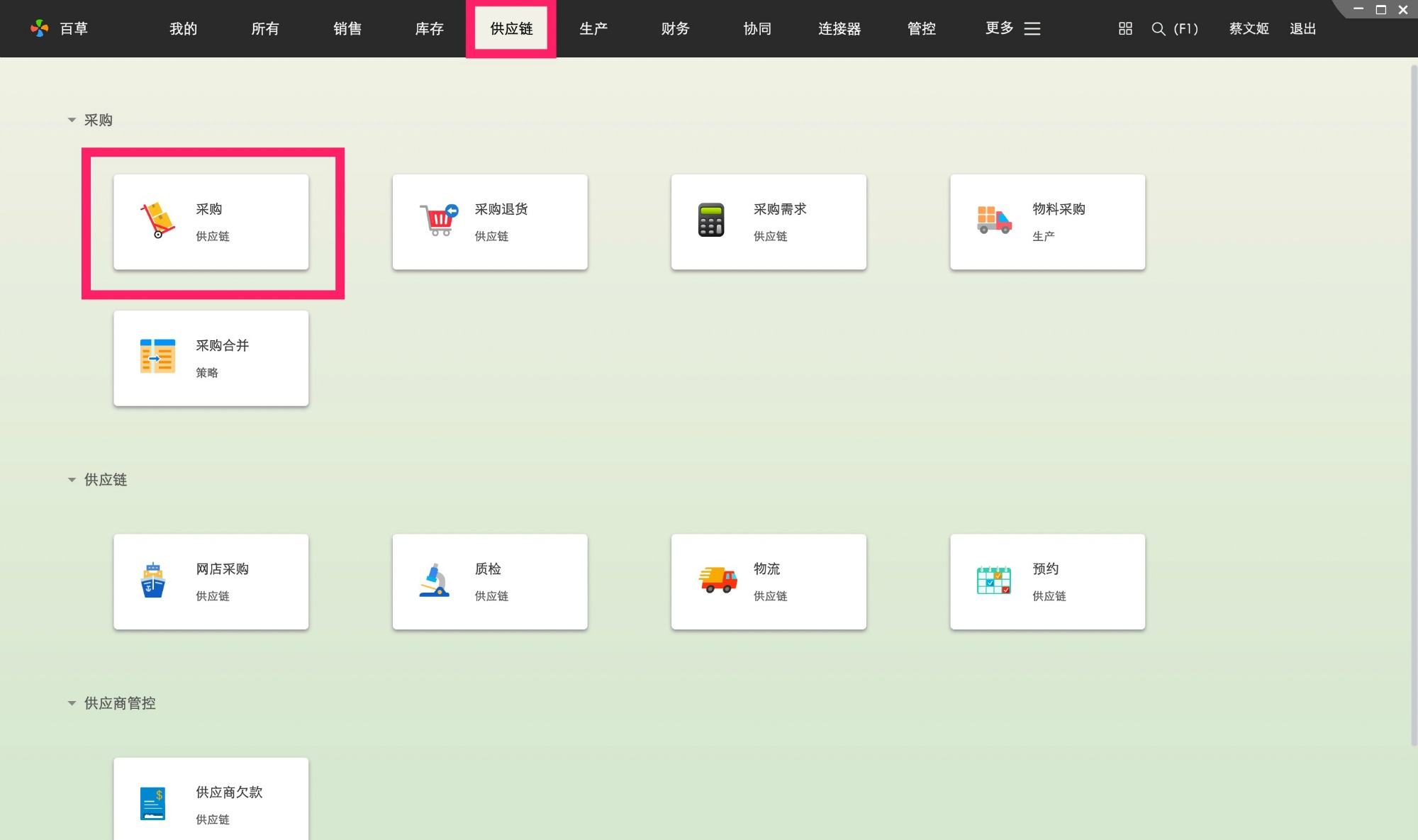Click the 供应商欠款 invoice icon
The image size is (1418, 840).
153,803
